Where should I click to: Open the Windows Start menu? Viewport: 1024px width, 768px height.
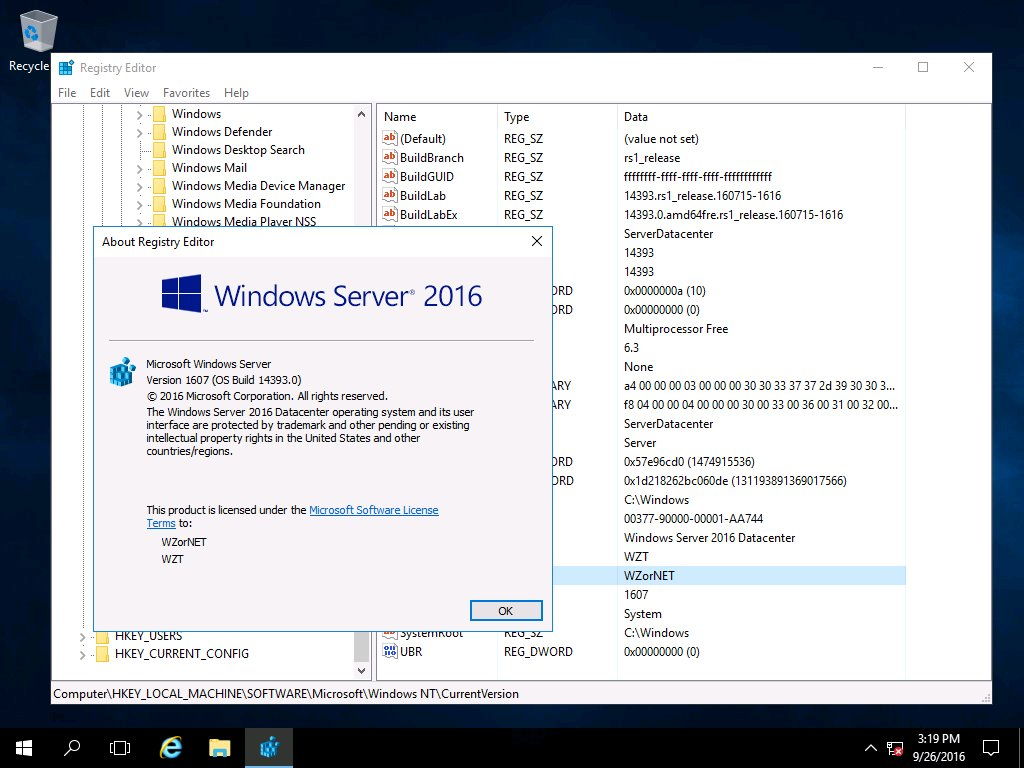24,748
